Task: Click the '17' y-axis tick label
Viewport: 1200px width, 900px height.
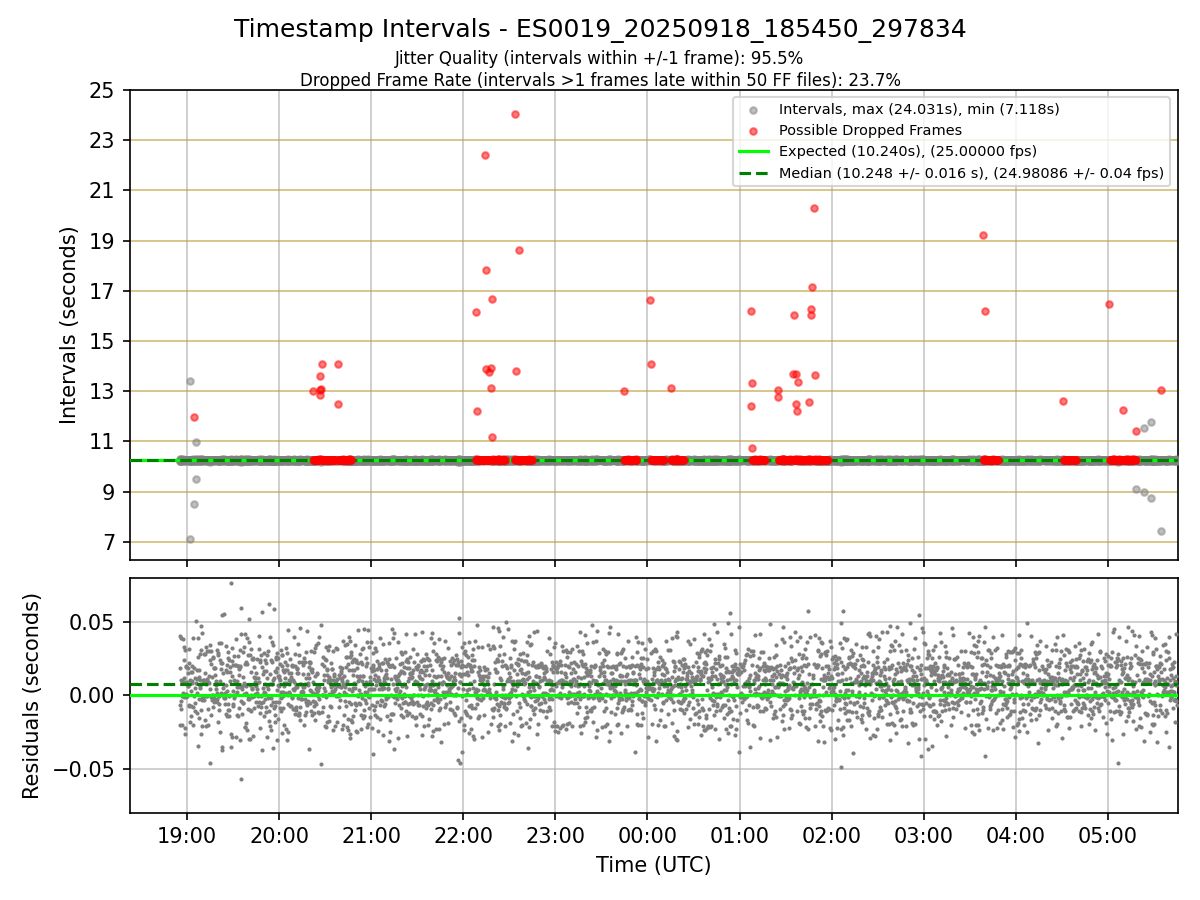Action: point(103,291)
